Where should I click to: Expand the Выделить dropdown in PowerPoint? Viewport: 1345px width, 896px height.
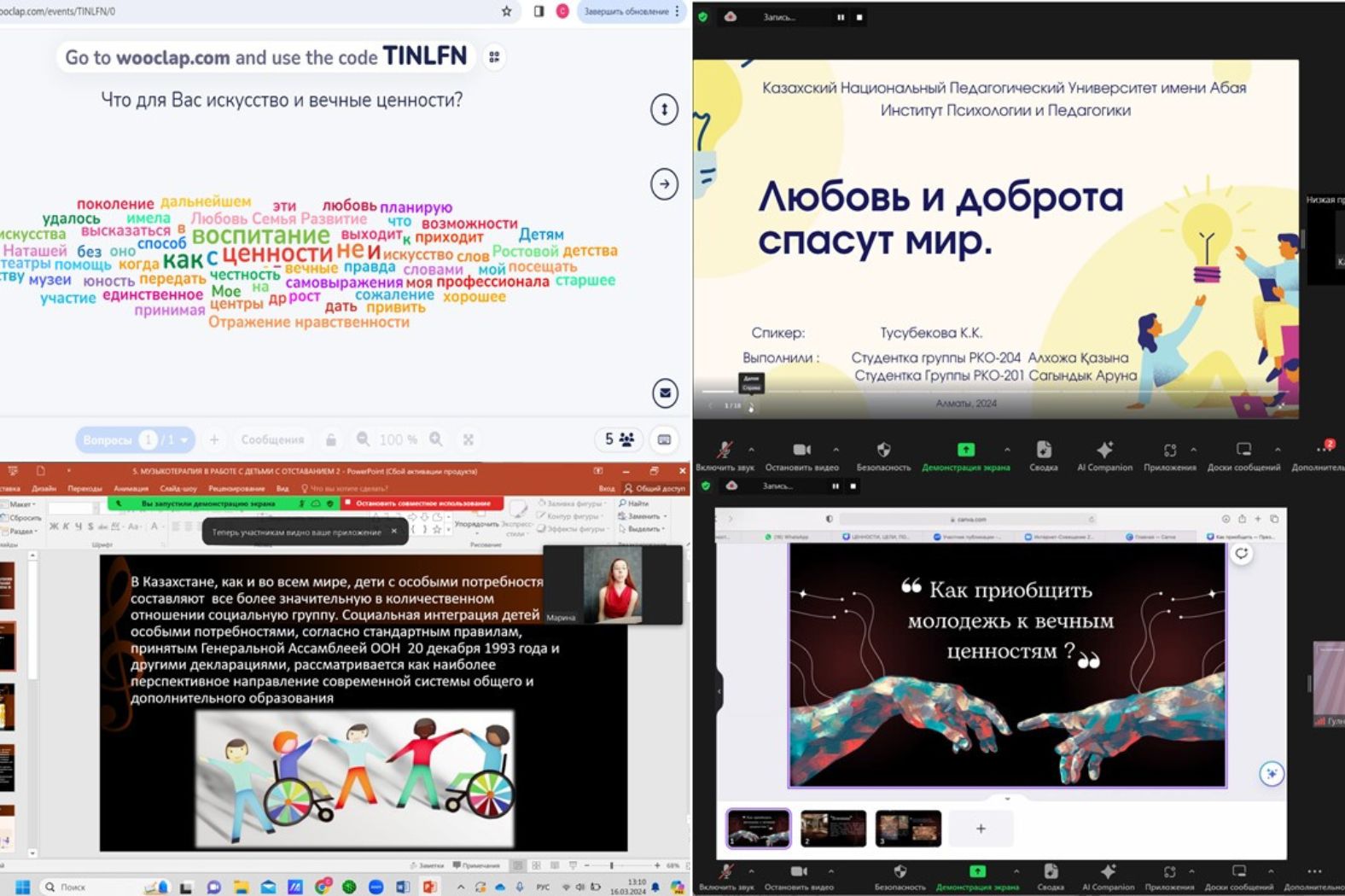point(643,529)
